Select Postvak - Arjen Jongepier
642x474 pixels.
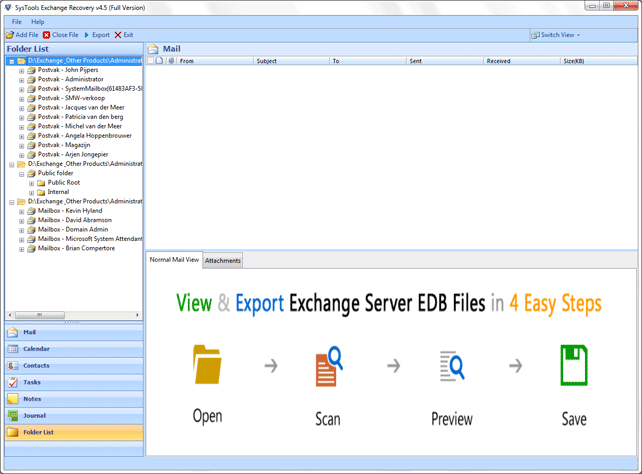[x=73, y=154]
